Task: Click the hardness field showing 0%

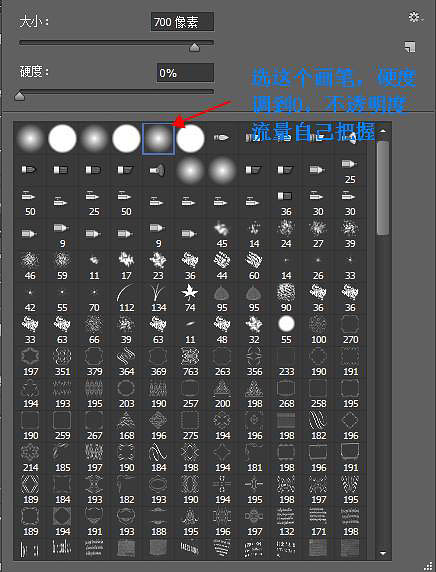Action: click(185, 73)
